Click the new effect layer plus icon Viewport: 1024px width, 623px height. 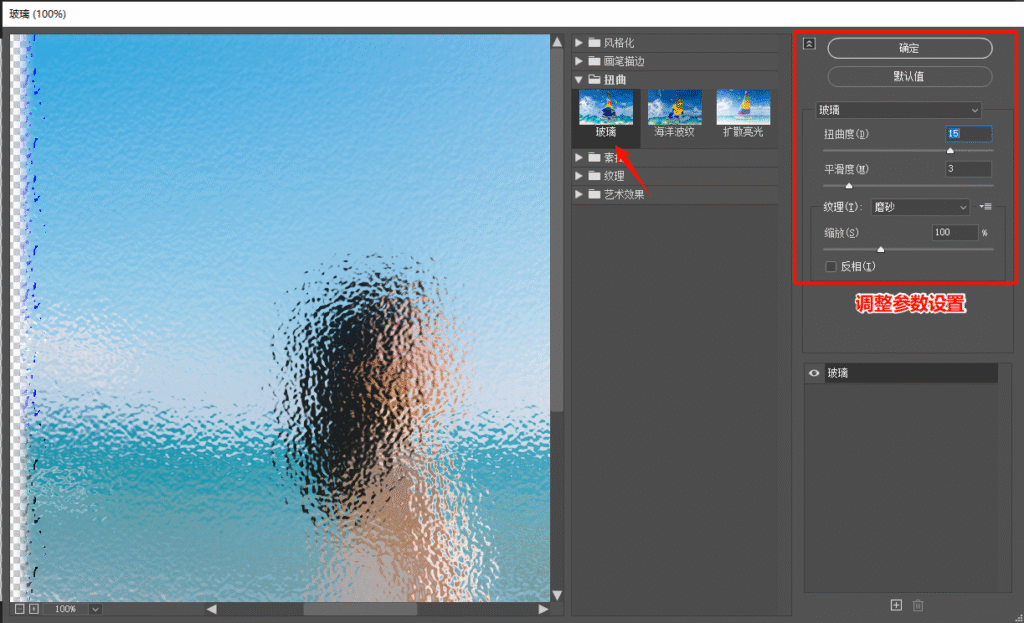(x=896, y=605)
